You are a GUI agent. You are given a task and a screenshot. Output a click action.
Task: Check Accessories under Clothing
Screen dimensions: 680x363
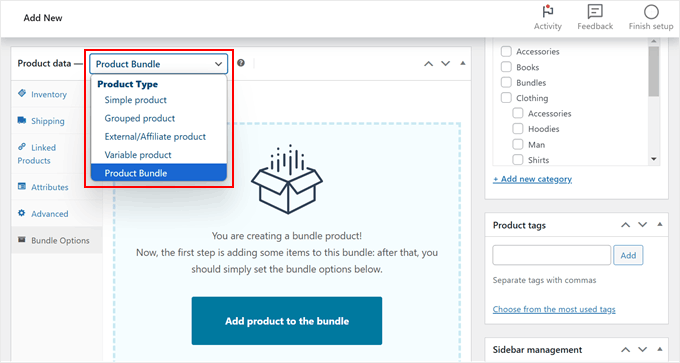click(518, 113)
